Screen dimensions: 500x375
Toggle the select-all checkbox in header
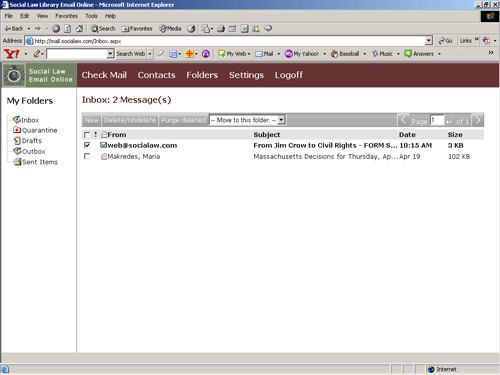click(87, 135)
